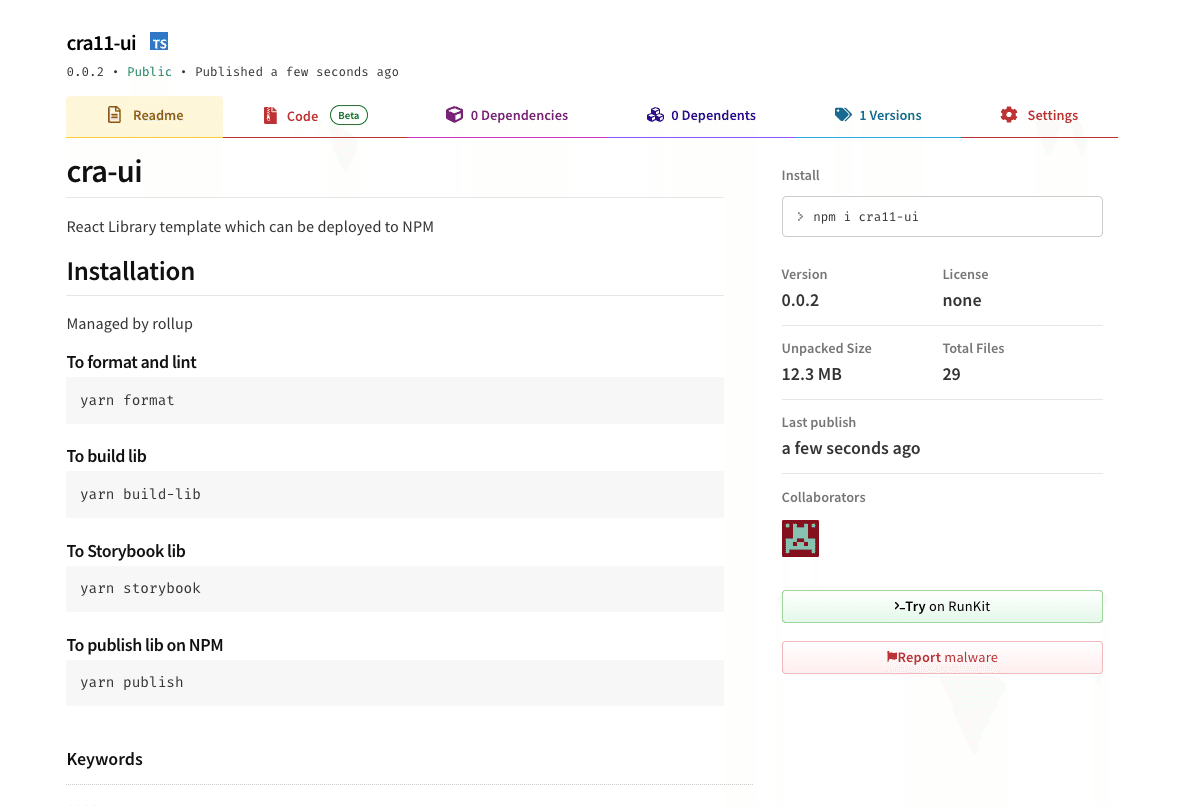
Task: Click the React Library template description
Action: (250, 227)
